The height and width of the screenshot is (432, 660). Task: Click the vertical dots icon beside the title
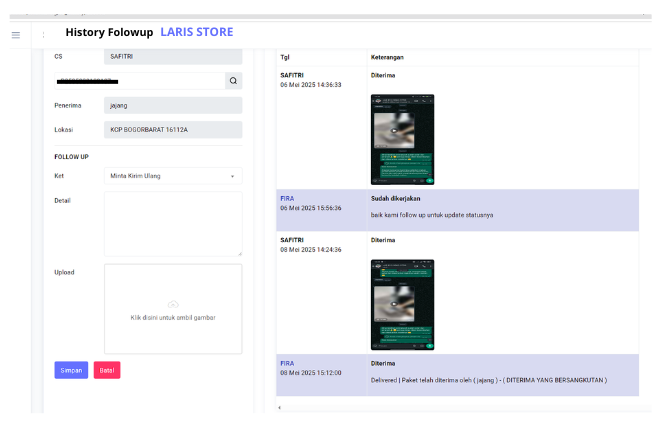(x=43, y=35)
